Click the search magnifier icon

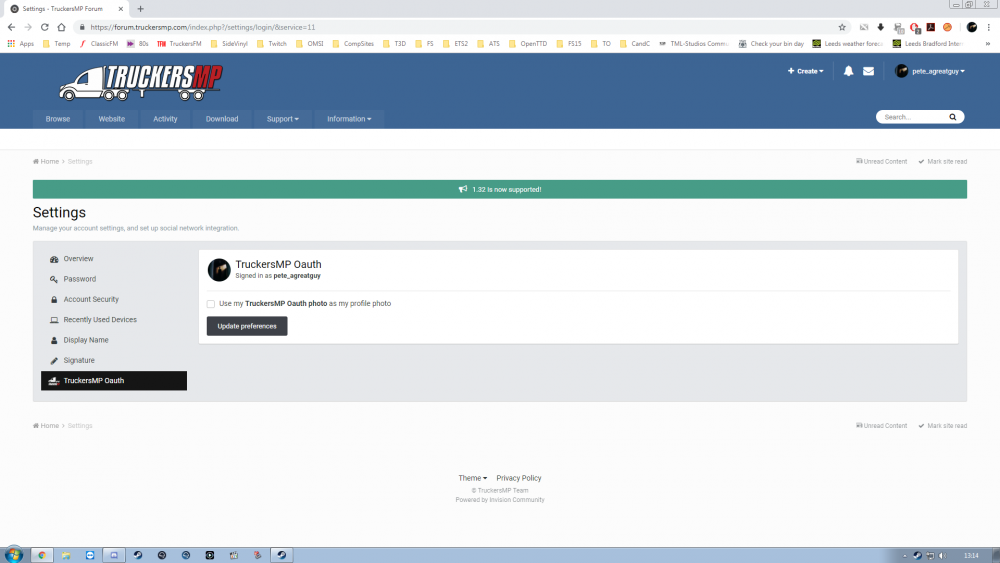(x=952, y=117)
